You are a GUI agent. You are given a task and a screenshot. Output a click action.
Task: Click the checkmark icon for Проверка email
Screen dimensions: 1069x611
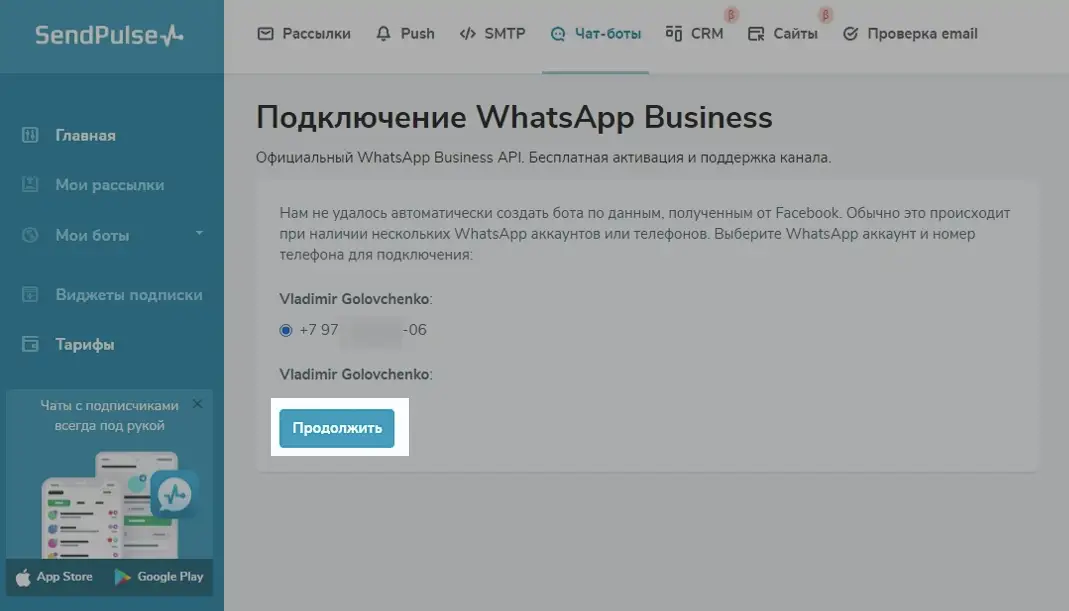click(850, 33)
